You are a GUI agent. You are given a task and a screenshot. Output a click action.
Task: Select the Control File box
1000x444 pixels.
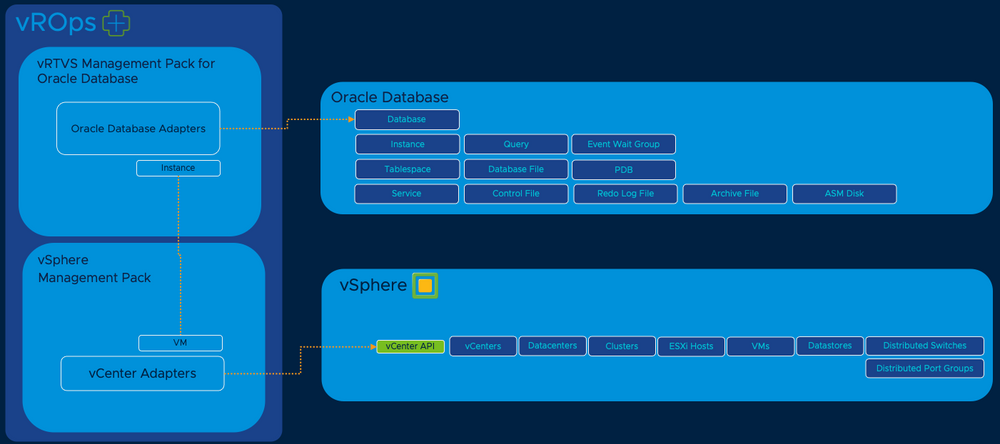(x=516, y=194)
